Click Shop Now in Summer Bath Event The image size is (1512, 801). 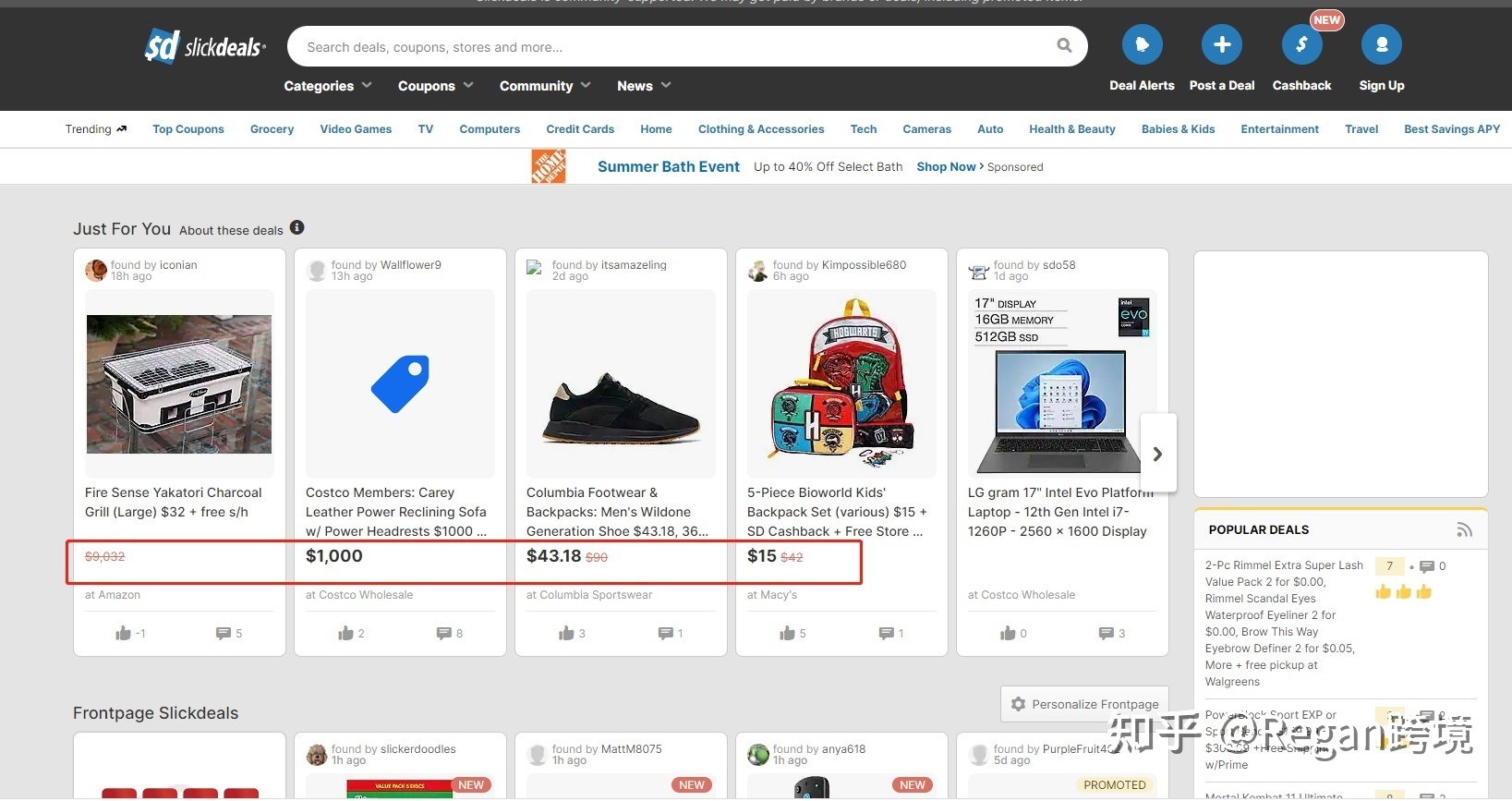(x=950, y=167)
